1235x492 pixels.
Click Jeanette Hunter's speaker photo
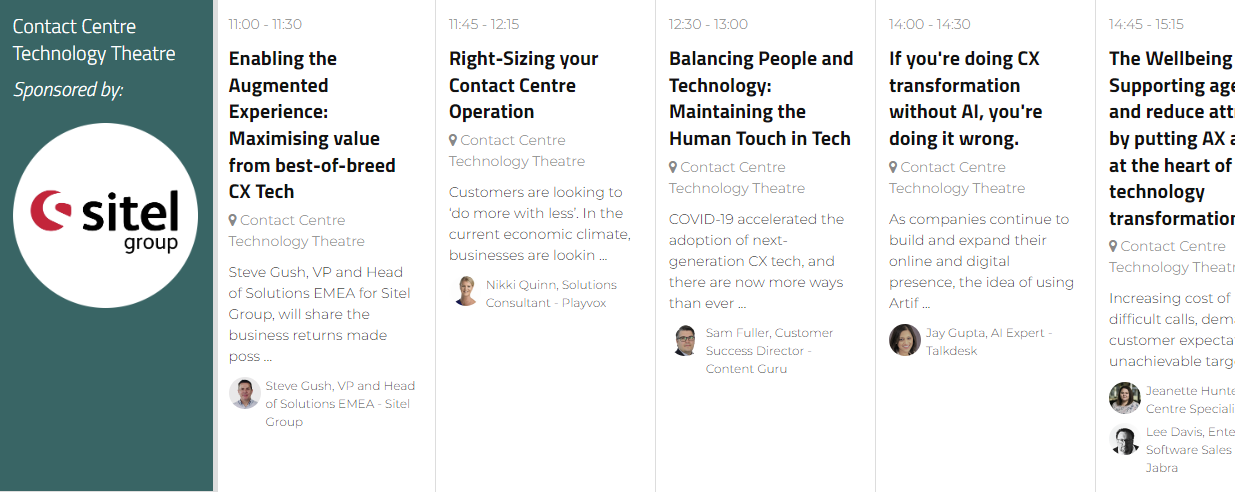(1125, 398)
